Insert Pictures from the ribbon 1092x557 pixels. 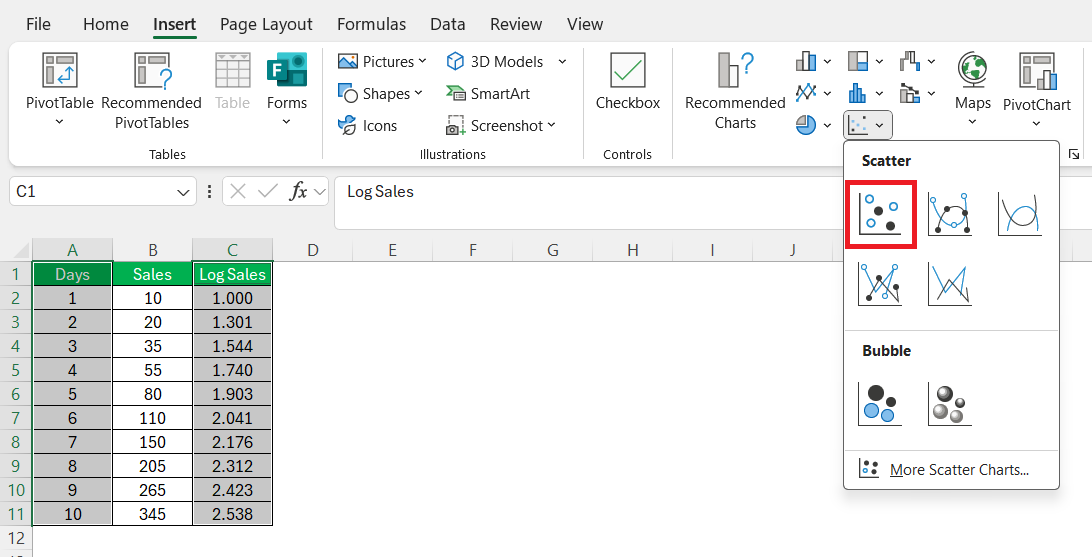382,61
